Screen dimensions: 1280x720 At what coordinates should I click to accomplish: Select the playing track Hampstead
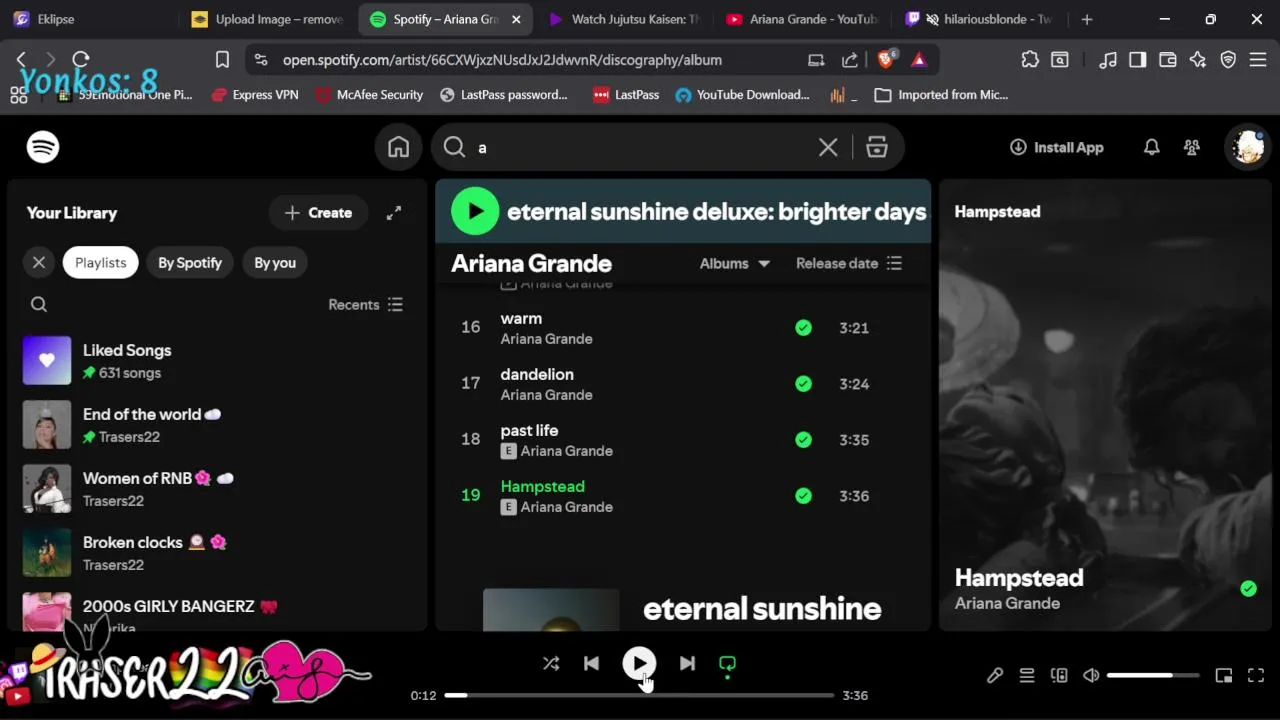pyautogui.click(x=683, y=495)
